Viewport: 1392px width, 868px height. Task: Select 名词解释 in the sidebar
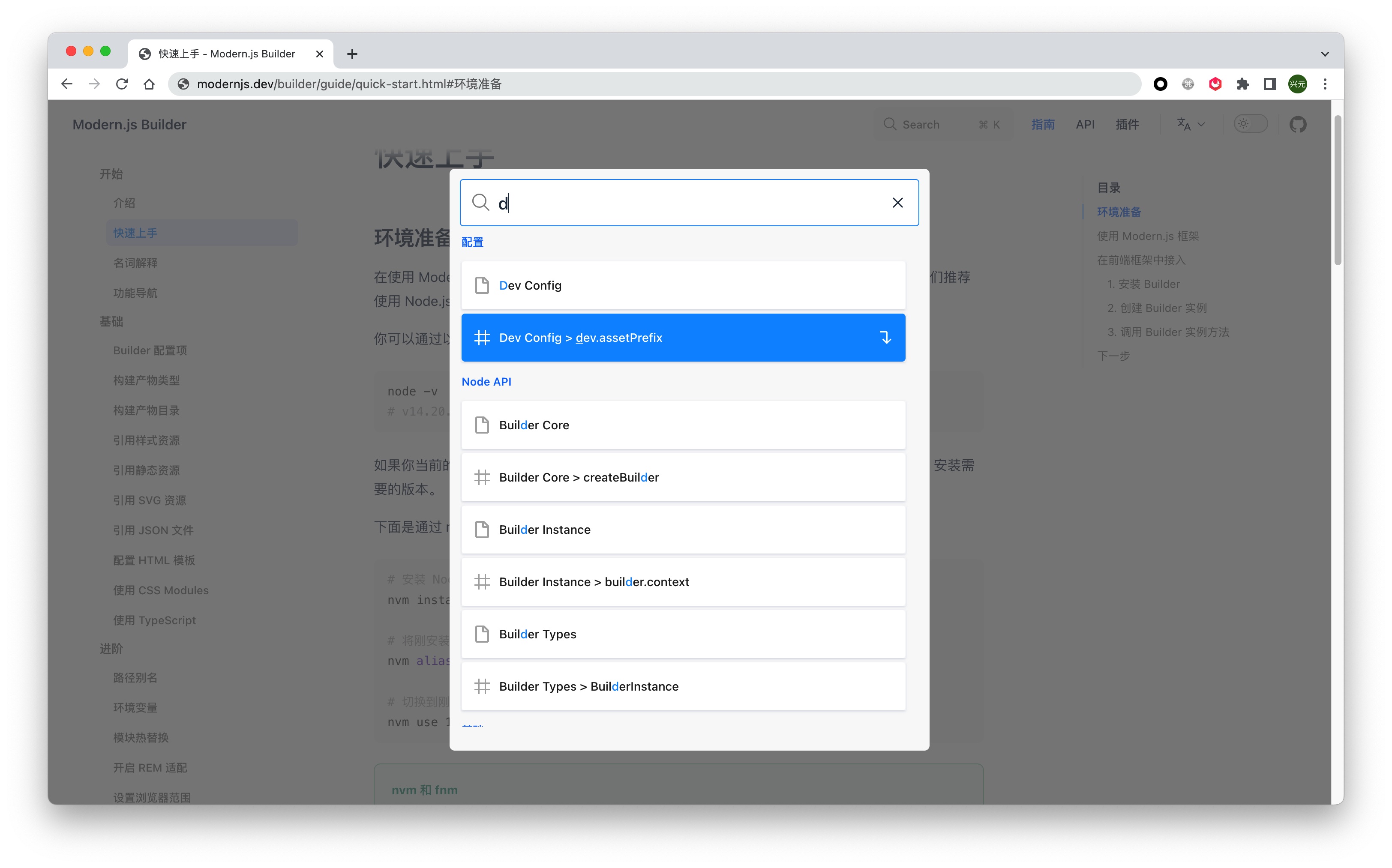click(135, 263)
